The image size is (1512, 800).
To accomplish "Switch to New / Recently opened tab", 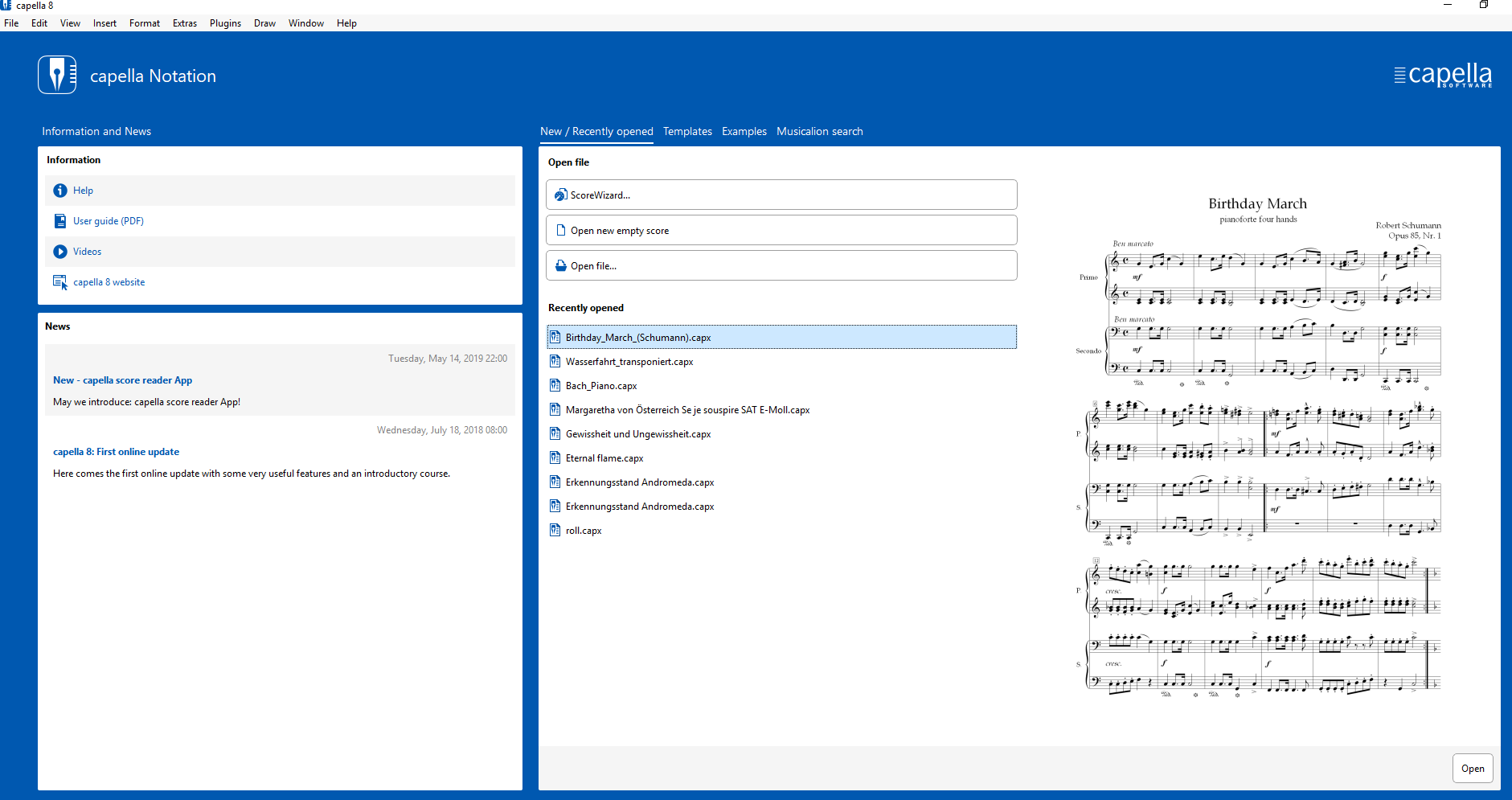I will coord(596,131).
